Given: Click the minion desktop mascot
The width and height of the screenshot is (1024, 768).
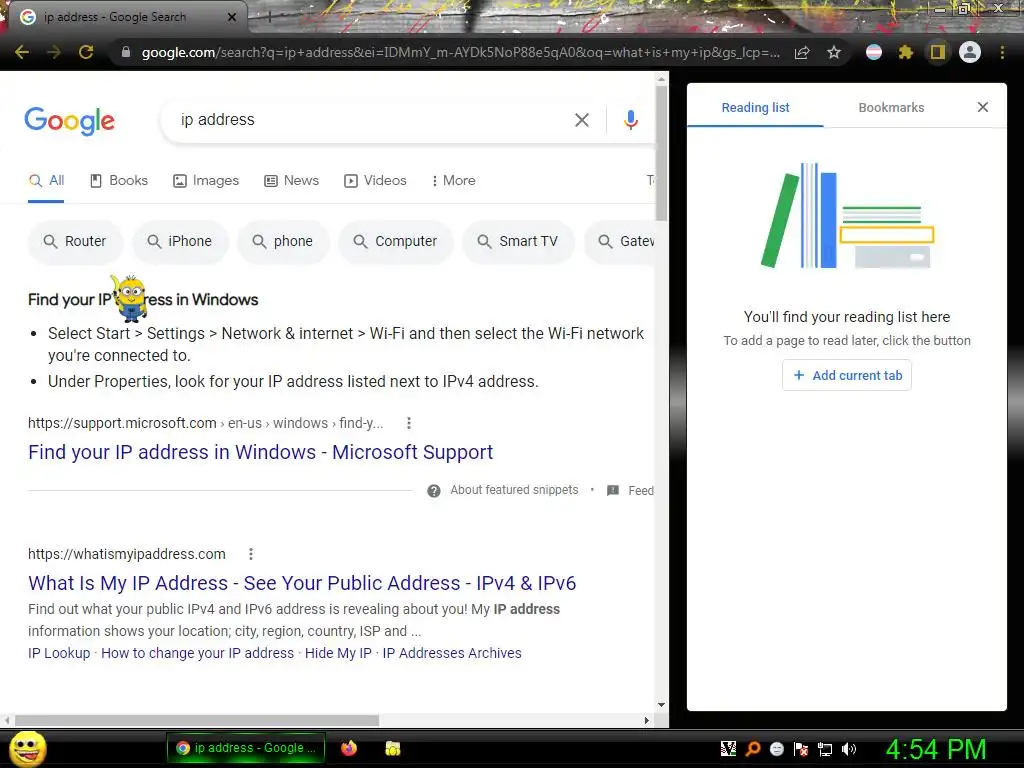Looking at the screenshot, I should click(x=130, y=298).
